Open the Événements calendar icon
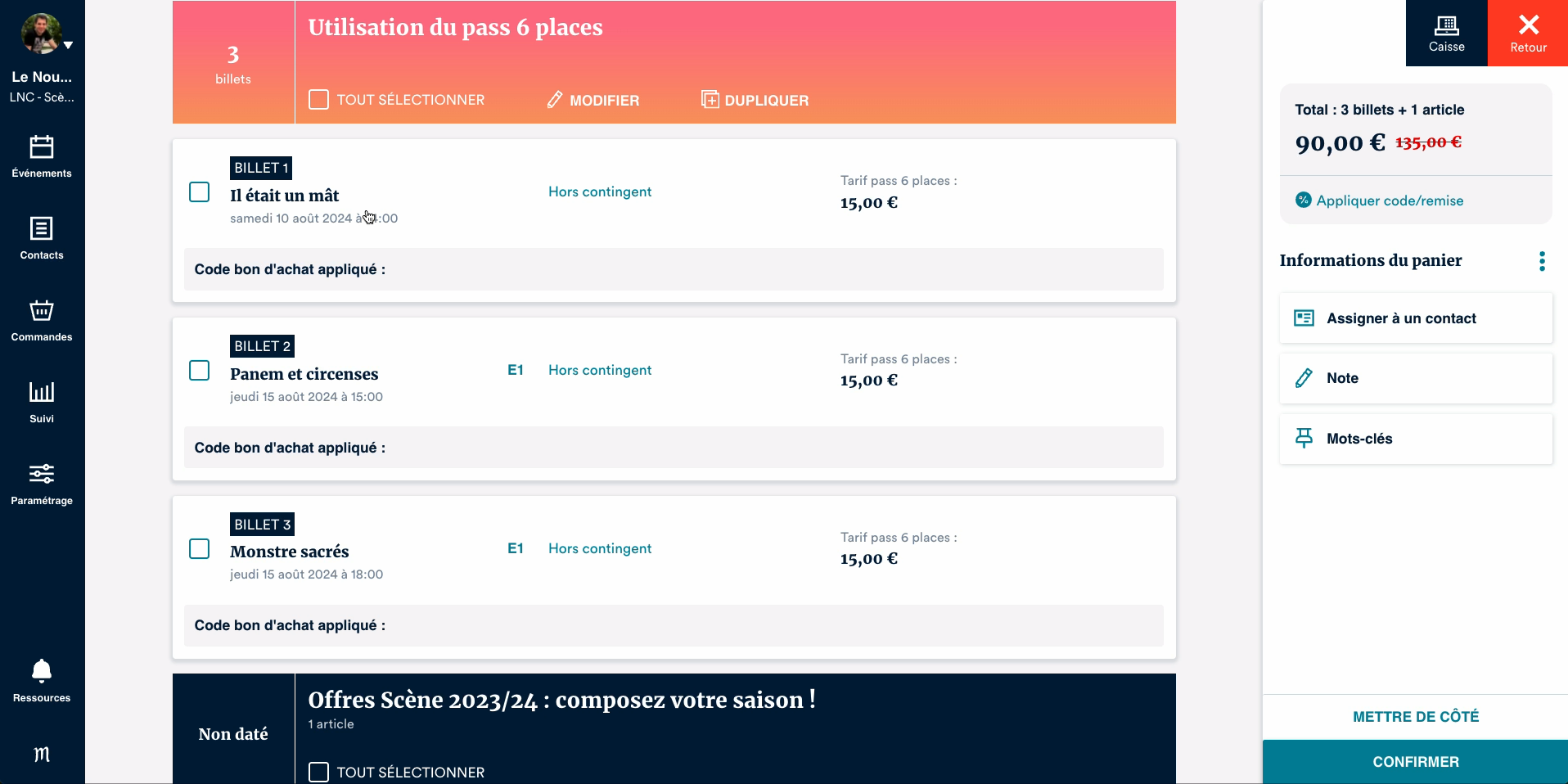Viewport: 1568px width, 784px height. pos(42,147)
